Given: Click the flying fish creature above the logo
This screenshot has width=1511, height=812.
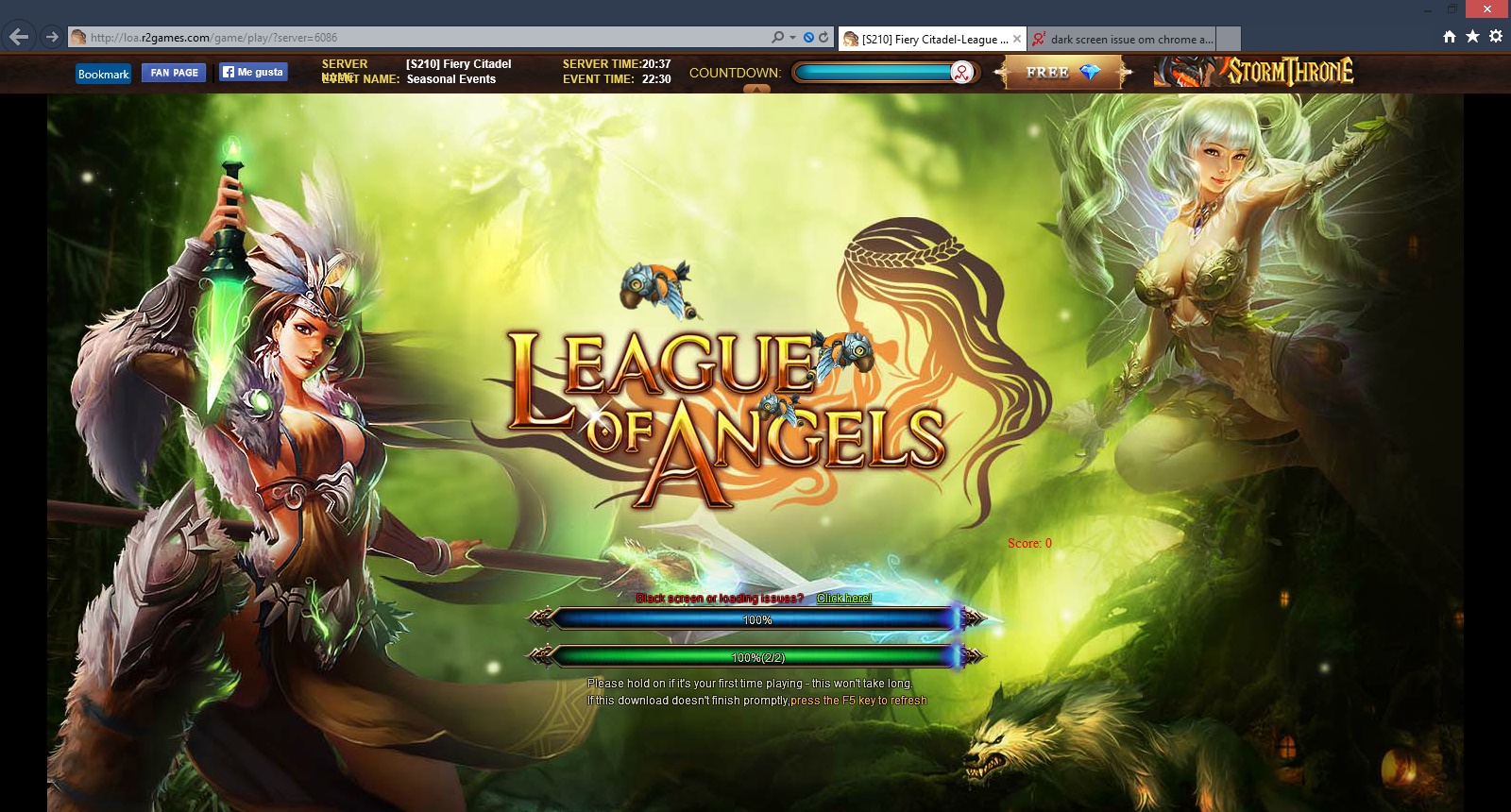Looking at the screenshot, I should point(658,288).
